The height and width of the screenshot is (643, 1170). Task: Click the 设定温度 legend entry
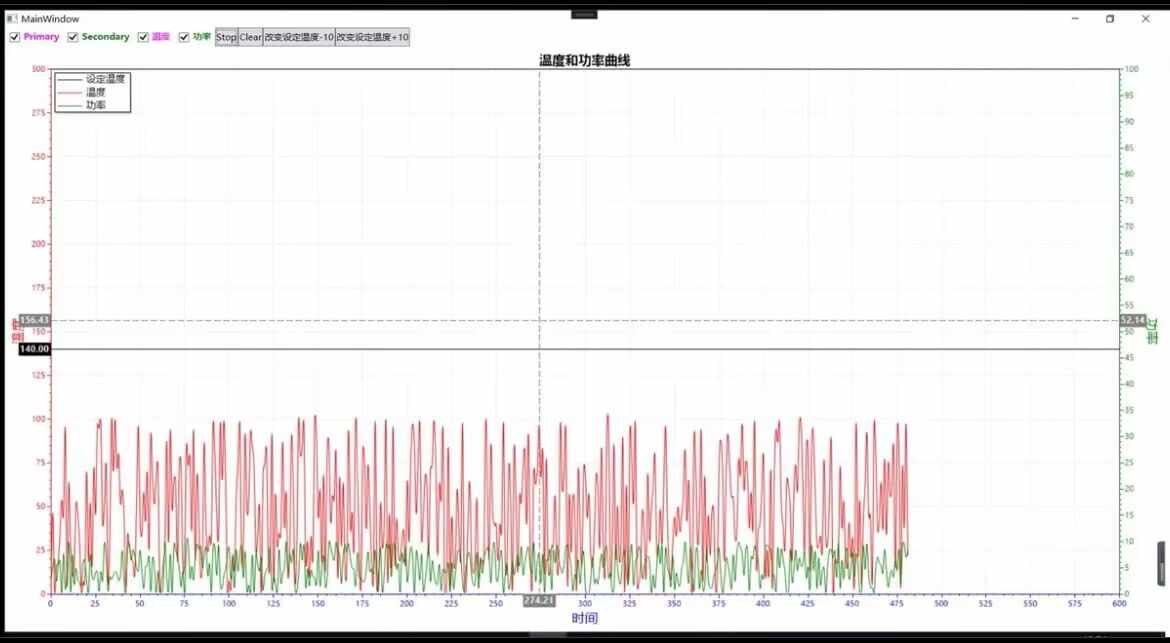click(x=105, y=78)
